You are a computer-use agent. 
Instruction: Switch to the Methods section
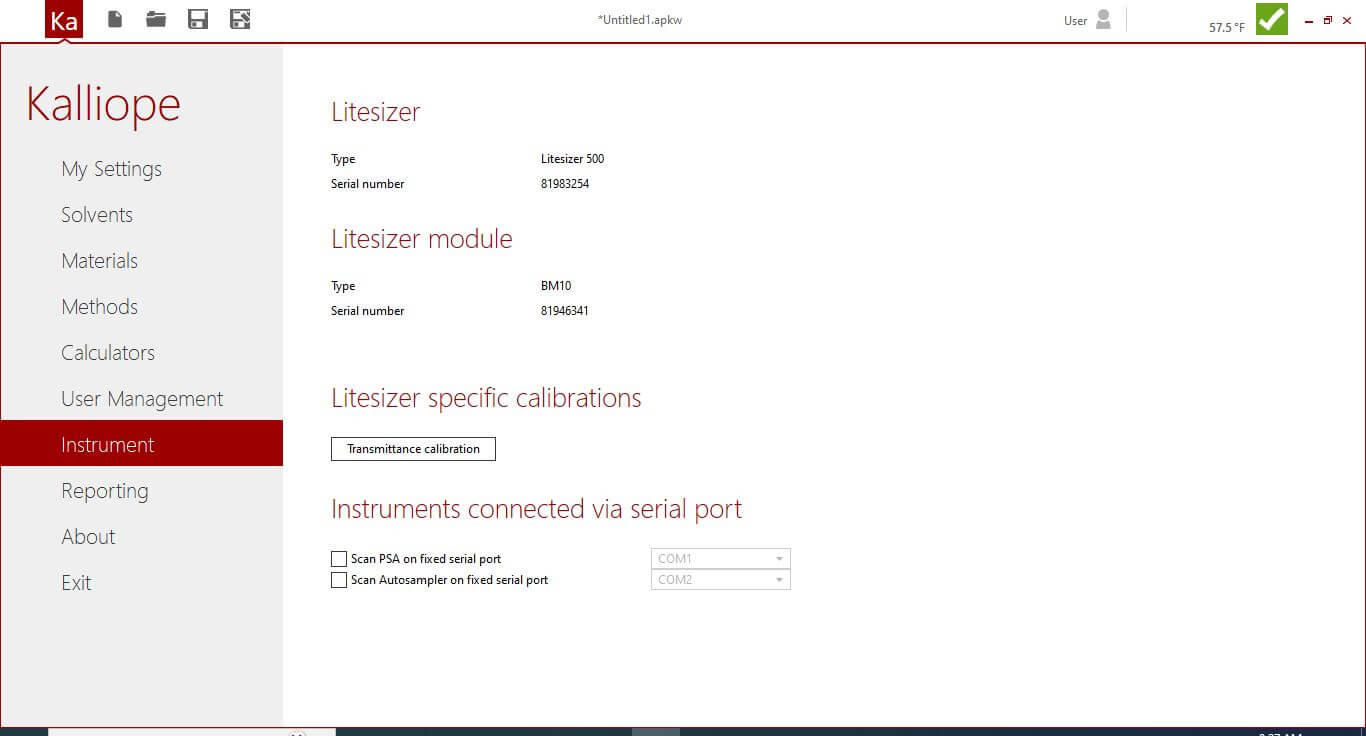point(99,307)
